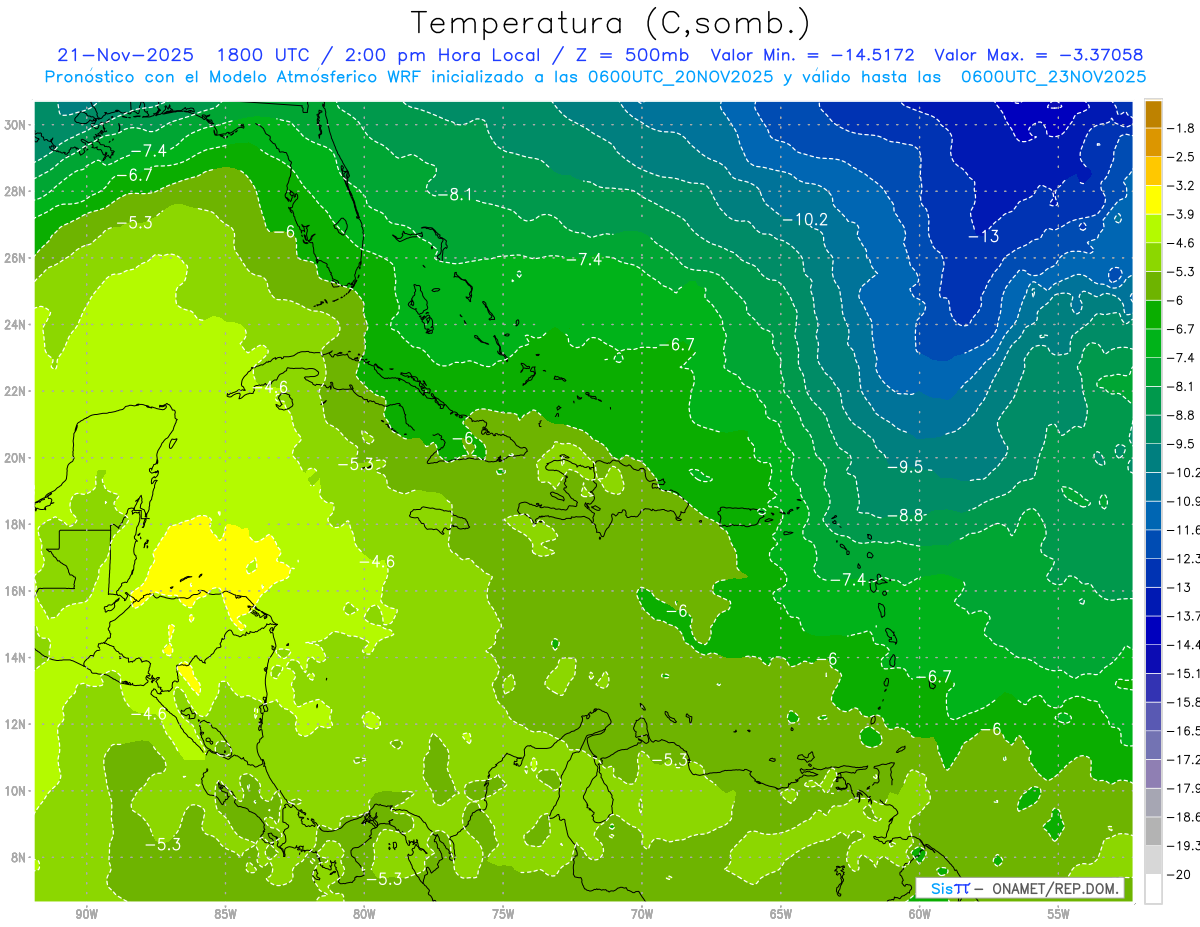Select the "Valor Max. = -3.37058" readout
The image size is (1200, 927).
[x=1038, y=55]
